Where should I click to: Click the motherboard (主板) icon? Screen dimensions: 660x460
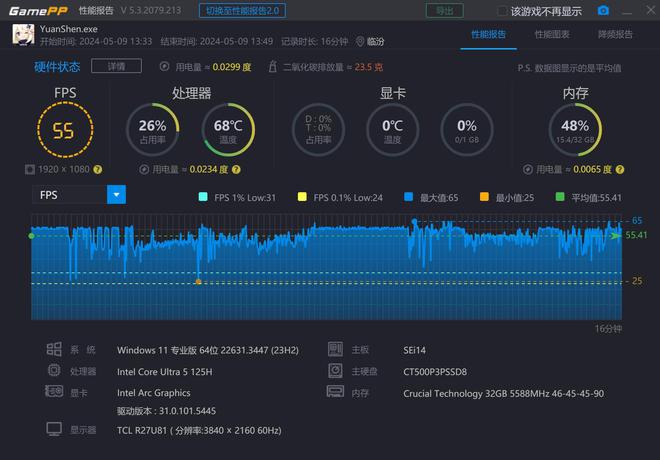pyautogui.click(x=335, y=349)
